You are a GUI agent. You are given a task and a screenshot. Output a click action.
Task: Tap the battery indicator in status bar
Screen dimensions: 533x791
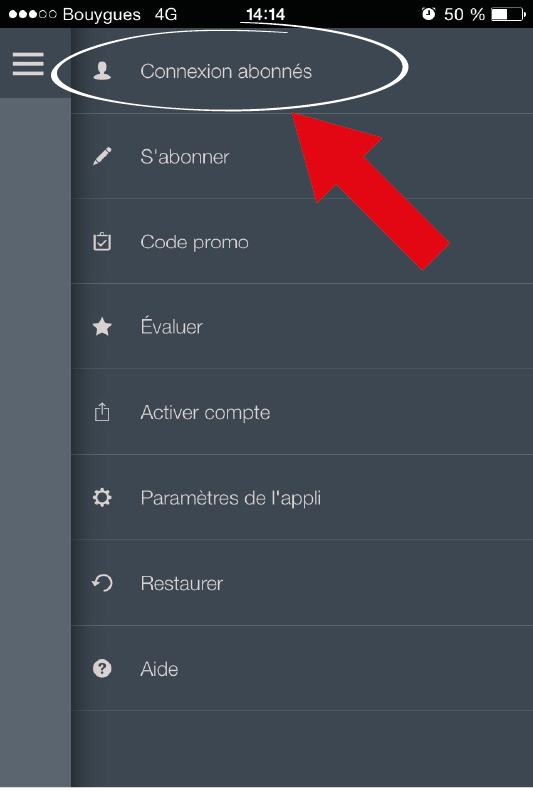coord(508,14)
